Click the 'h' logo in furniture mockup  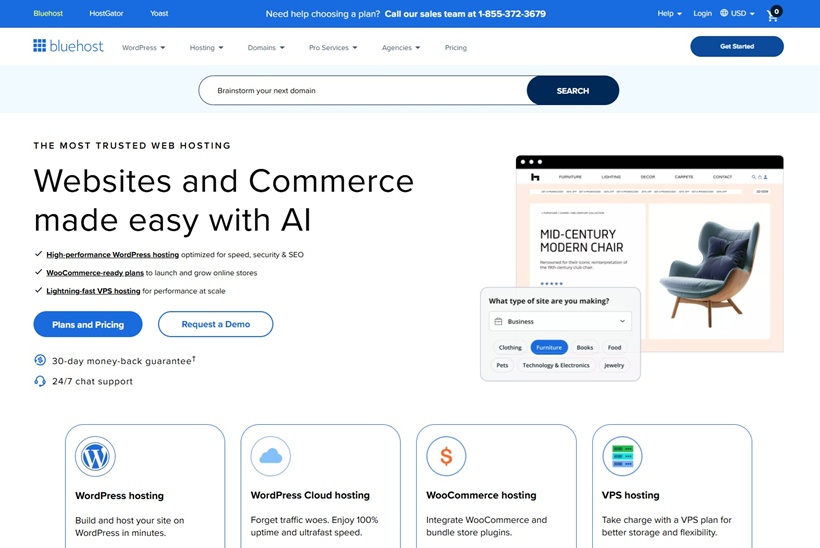pyautogui.click(x=534, y=177)
